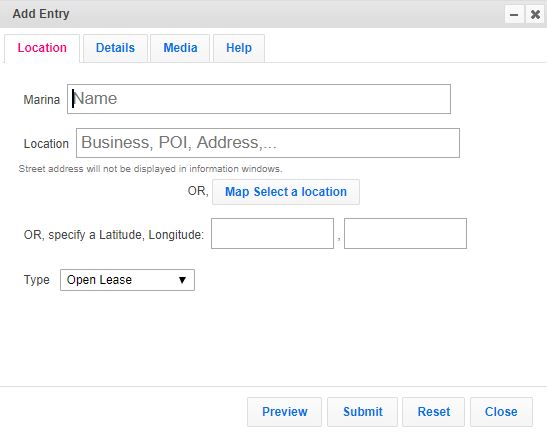Screen dimensions: 547x434
Task: Reset the form fields
Action: point(434,412)
